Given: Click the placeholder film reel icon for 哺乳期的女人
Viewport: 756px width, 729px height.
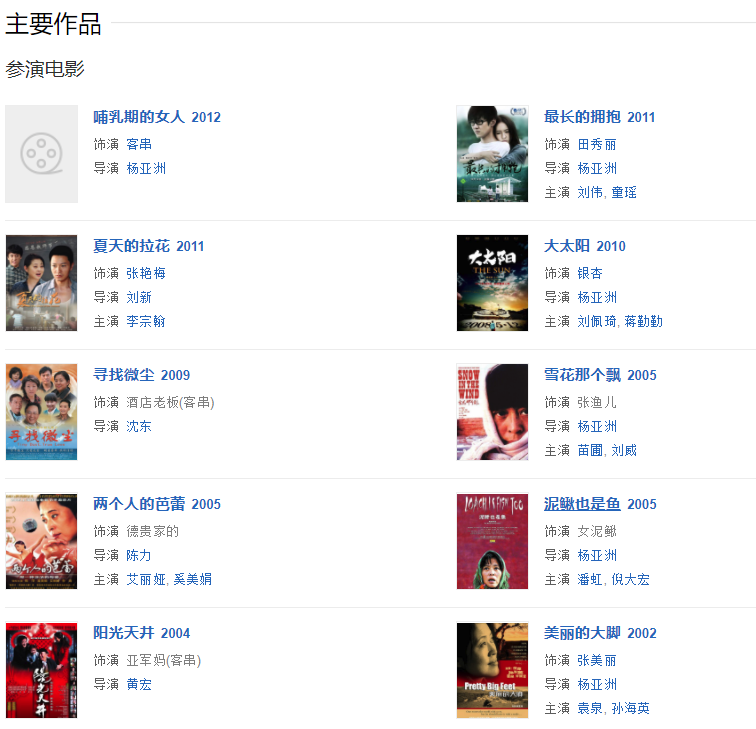Looking at the screenshot, I should point(41,154).
